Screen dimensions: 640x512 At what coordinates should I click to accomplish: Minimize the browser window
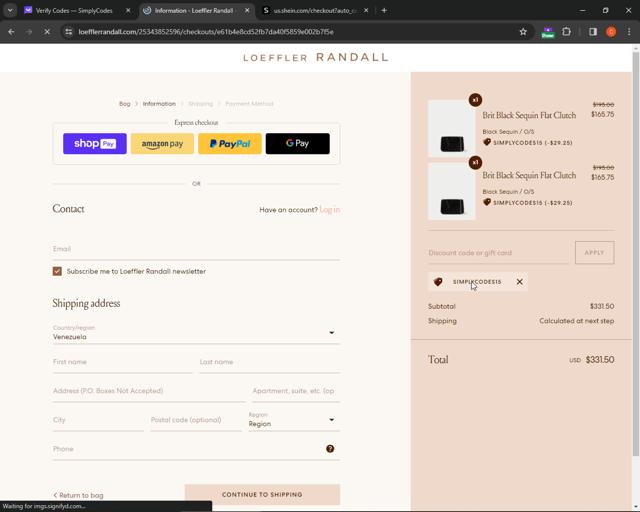[582, 11]
